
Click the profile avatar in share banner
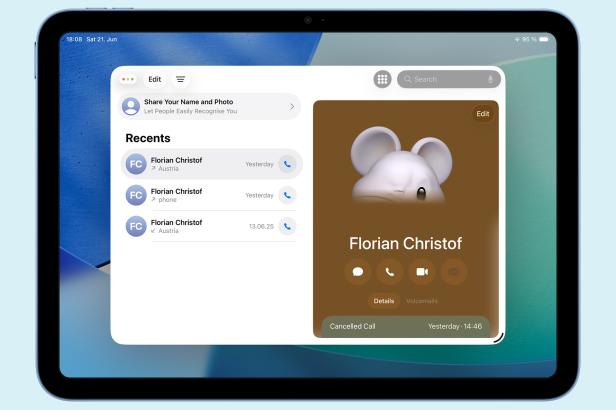(131, 106)
